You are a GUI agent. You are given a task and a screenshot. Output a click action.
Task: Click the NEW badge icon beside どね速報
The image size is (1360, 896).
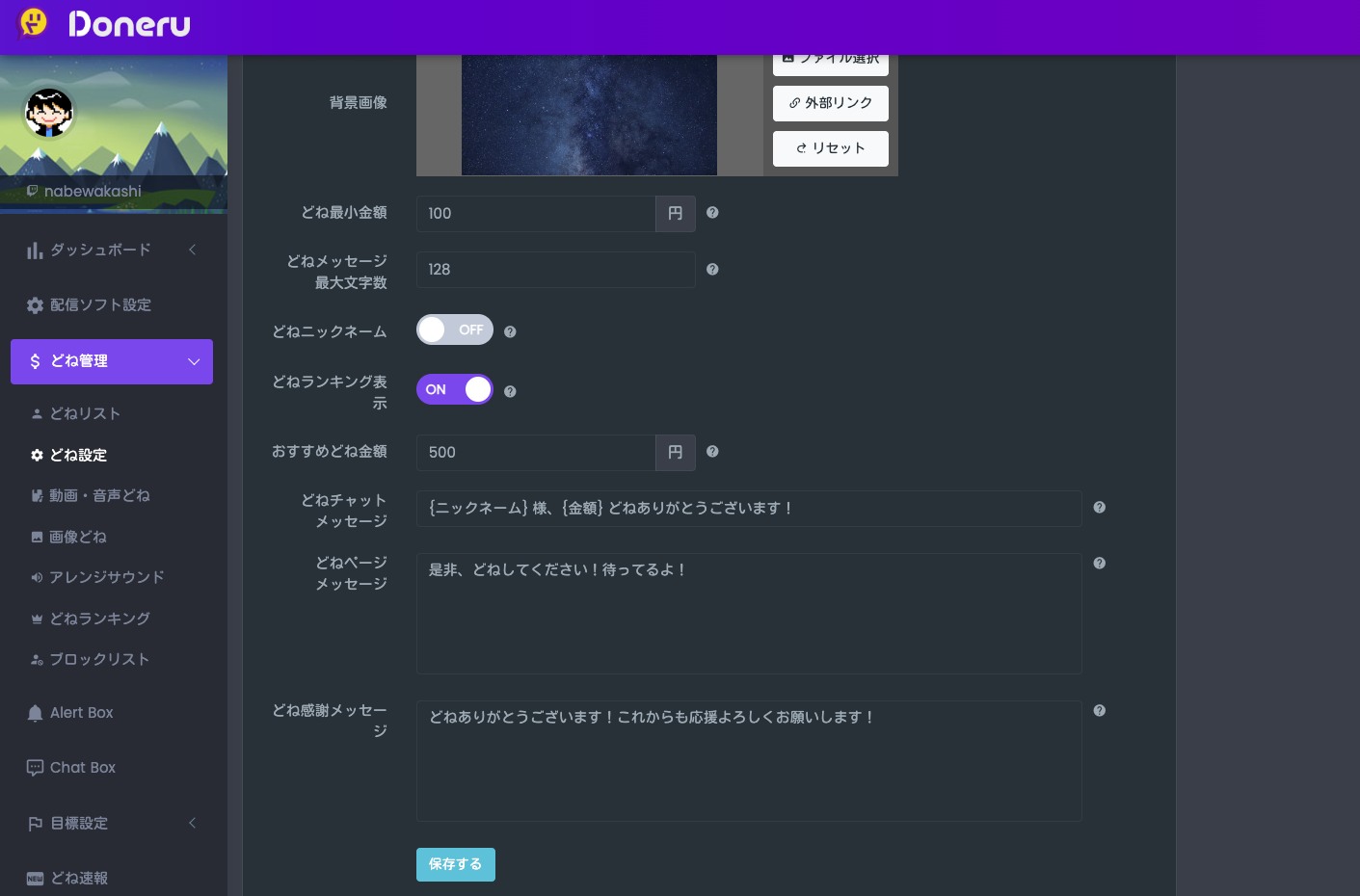point(36,879)
